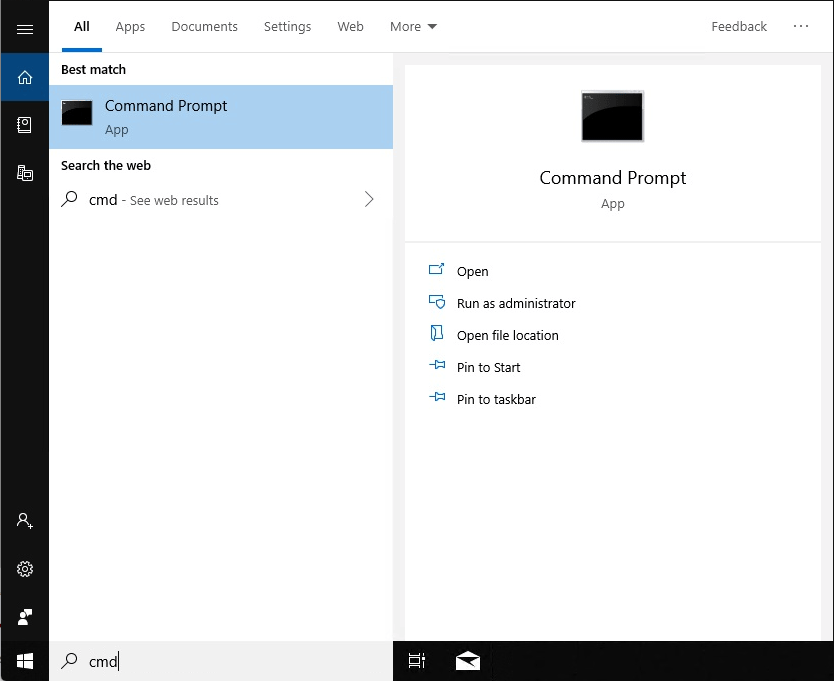This screenshot has width=834, height=681.
Task: Open the Notebook icon in sidebar
Action: click(x=25, y=125)
